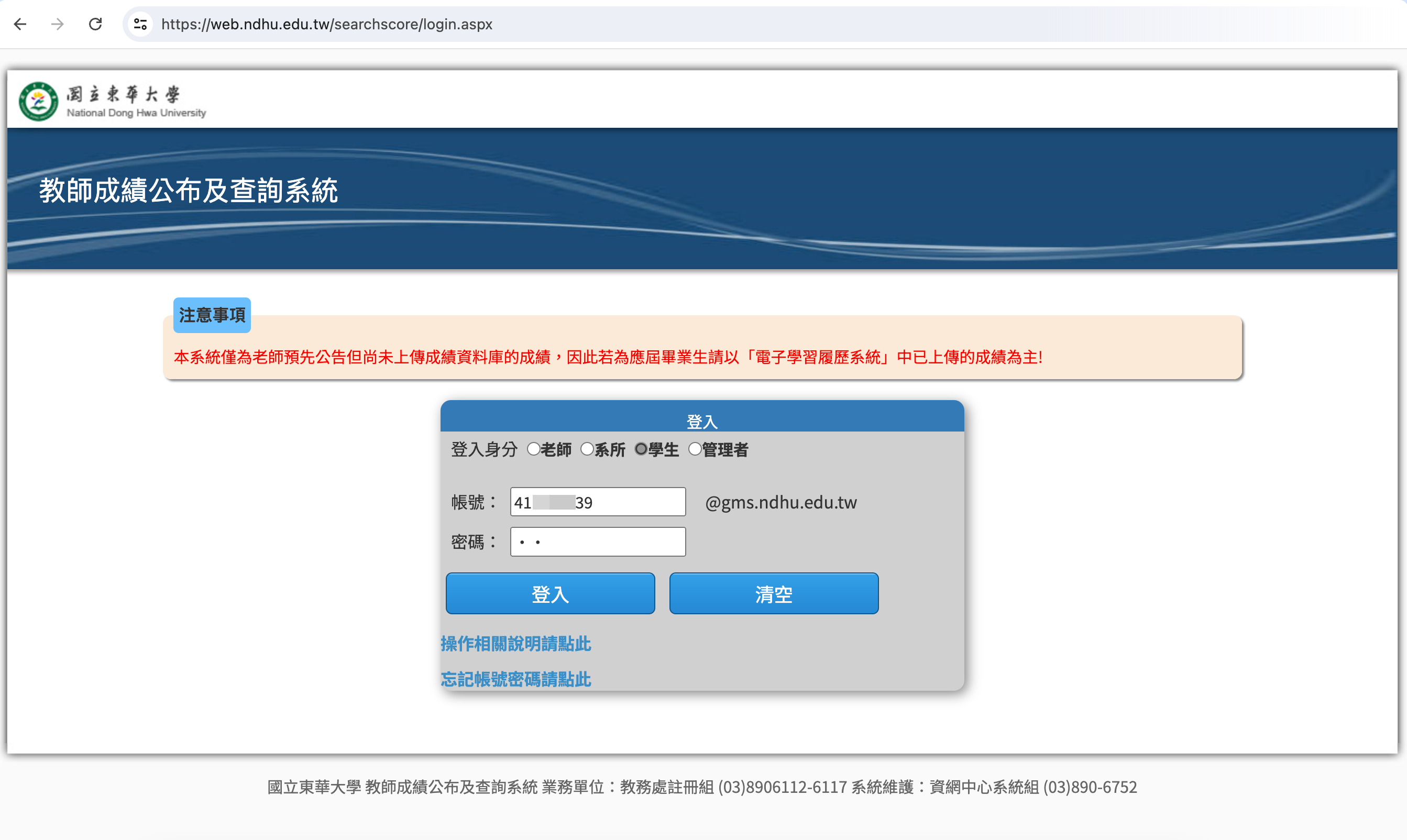Open the site information icon in address bar
This screenshot has height=840, width=1407.
tap(140, 24)
